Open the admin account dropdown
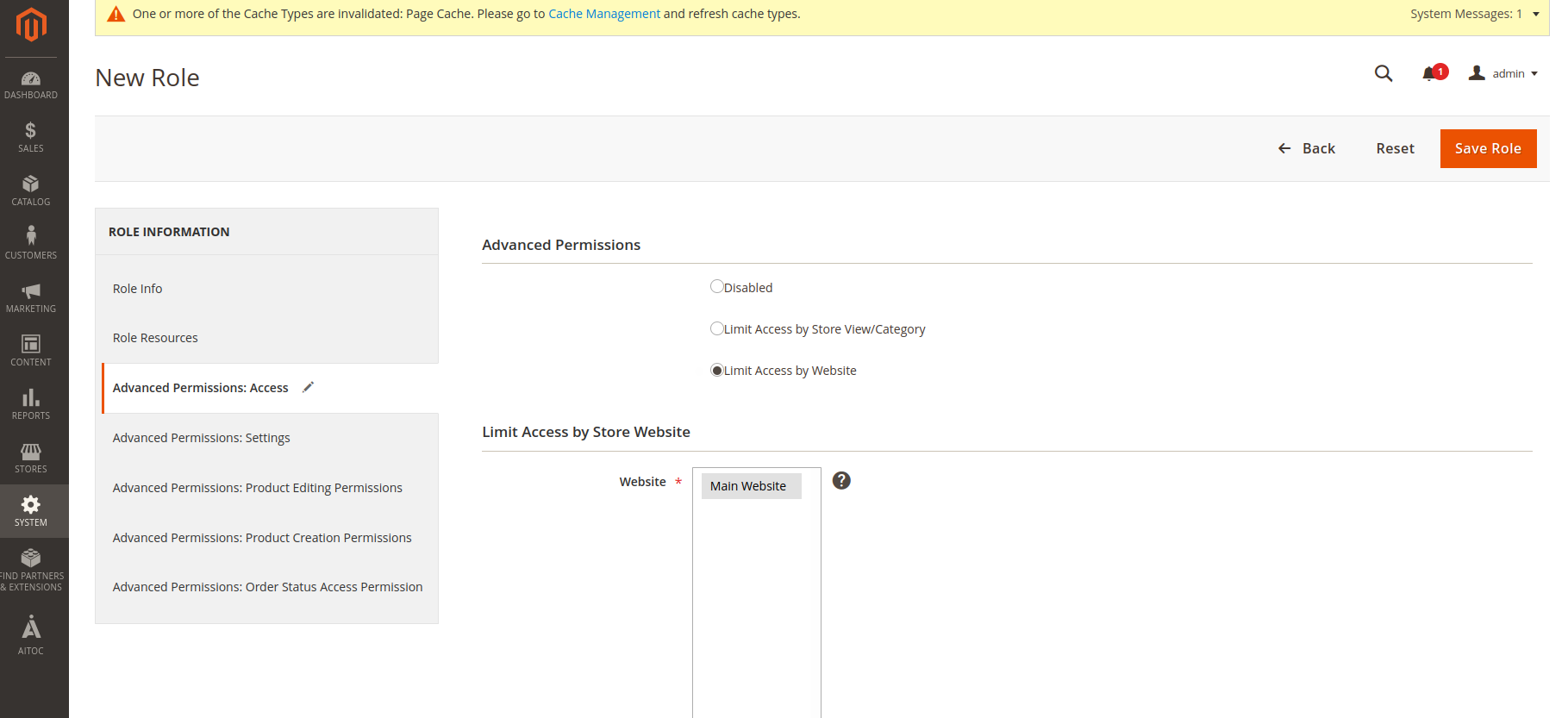The width and height of the screenshot is (1568, 718). coord(1503,73)
